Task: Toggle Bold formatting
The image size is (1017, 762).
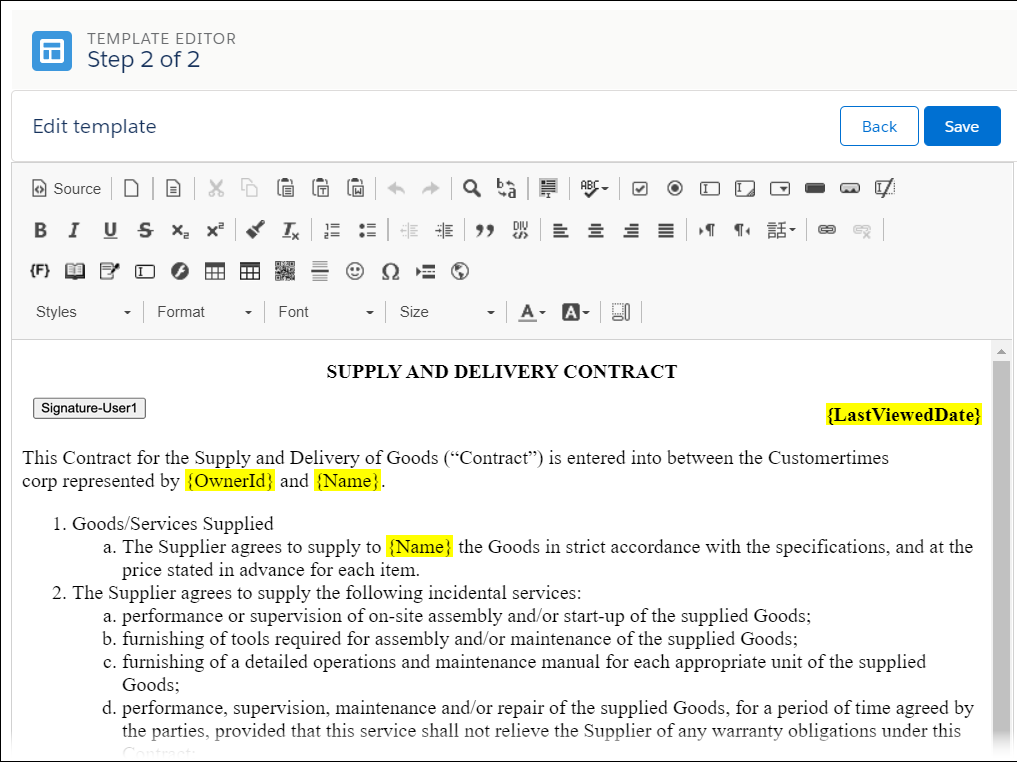Action: (x=40, y=230)
